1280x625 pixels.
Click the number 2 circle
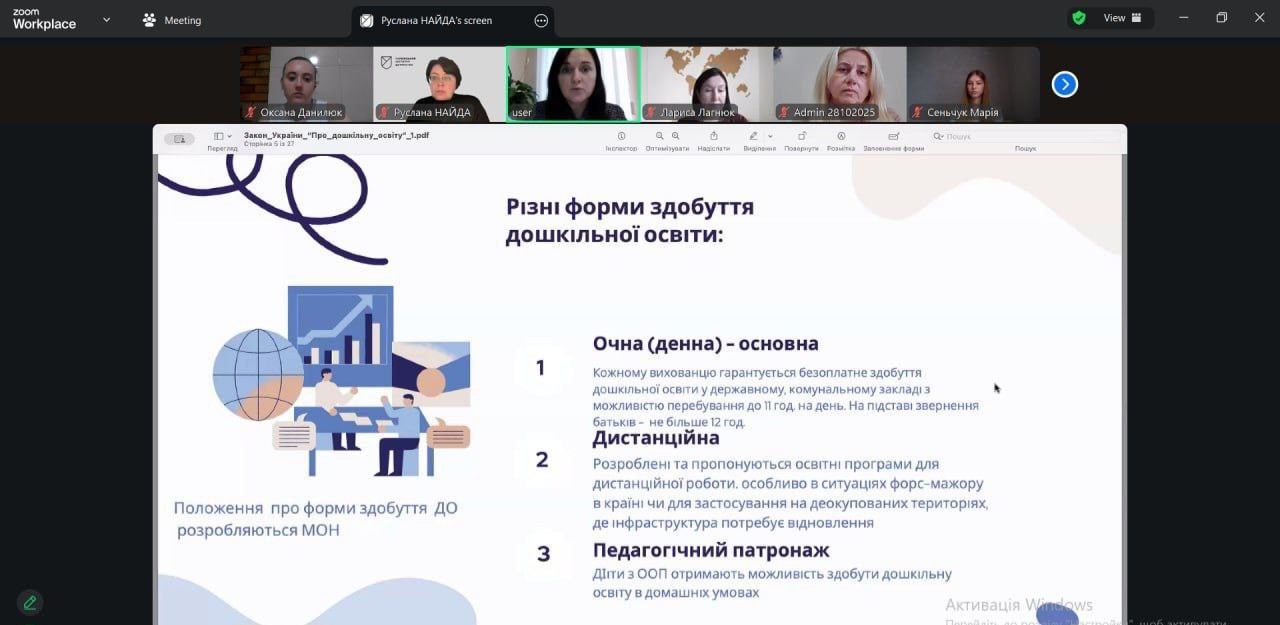point(542,460)
